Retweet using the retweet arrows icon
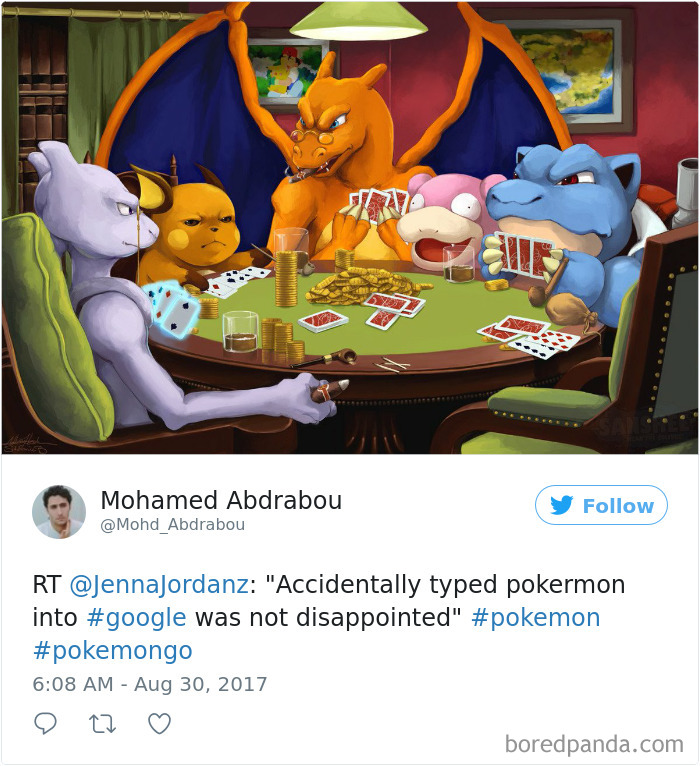 [102, 724]
